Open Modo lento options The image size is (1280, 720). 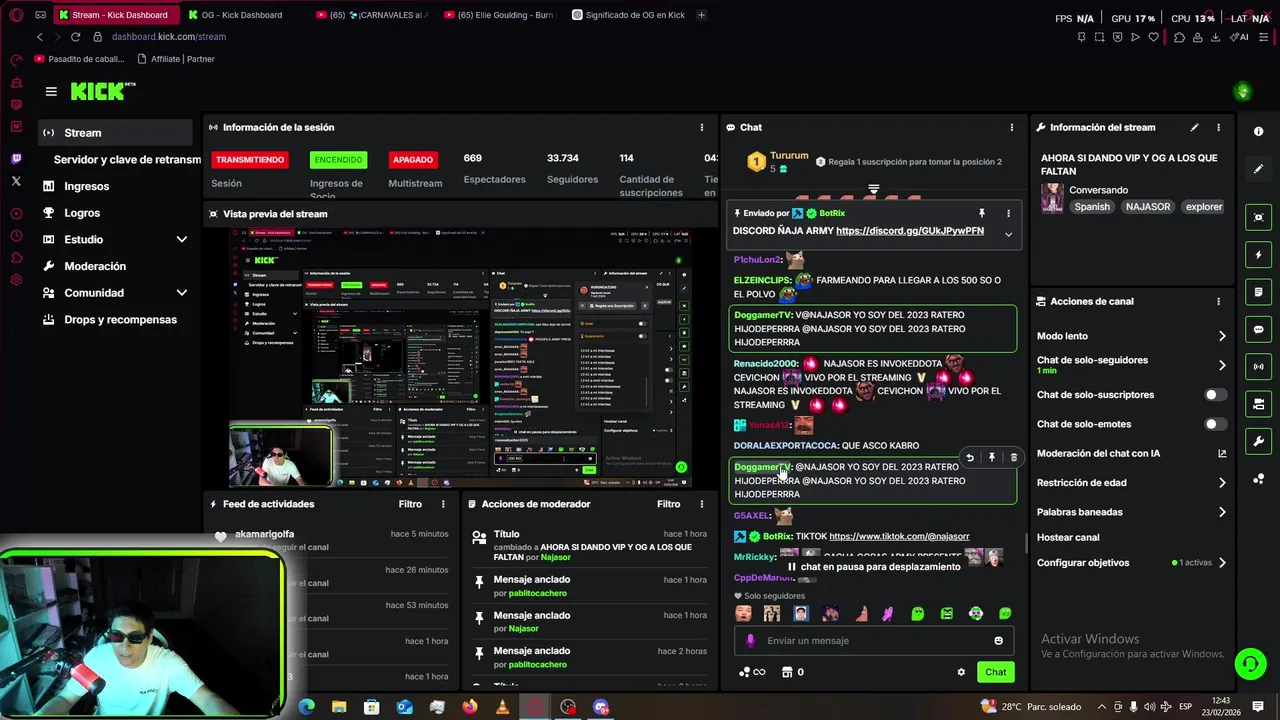(1222, 336)
